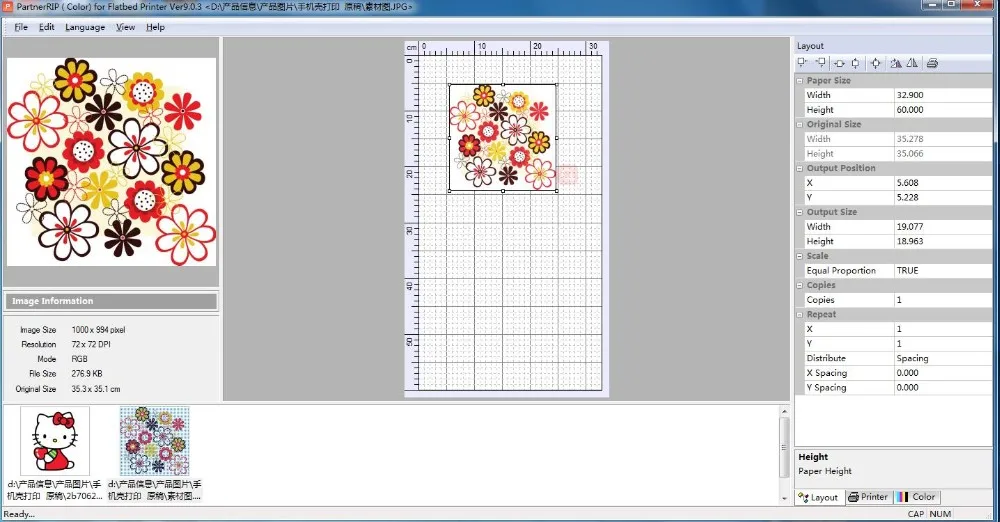
Task: Edit Output Size Height value 18.963
Action: tap(943, 241)
